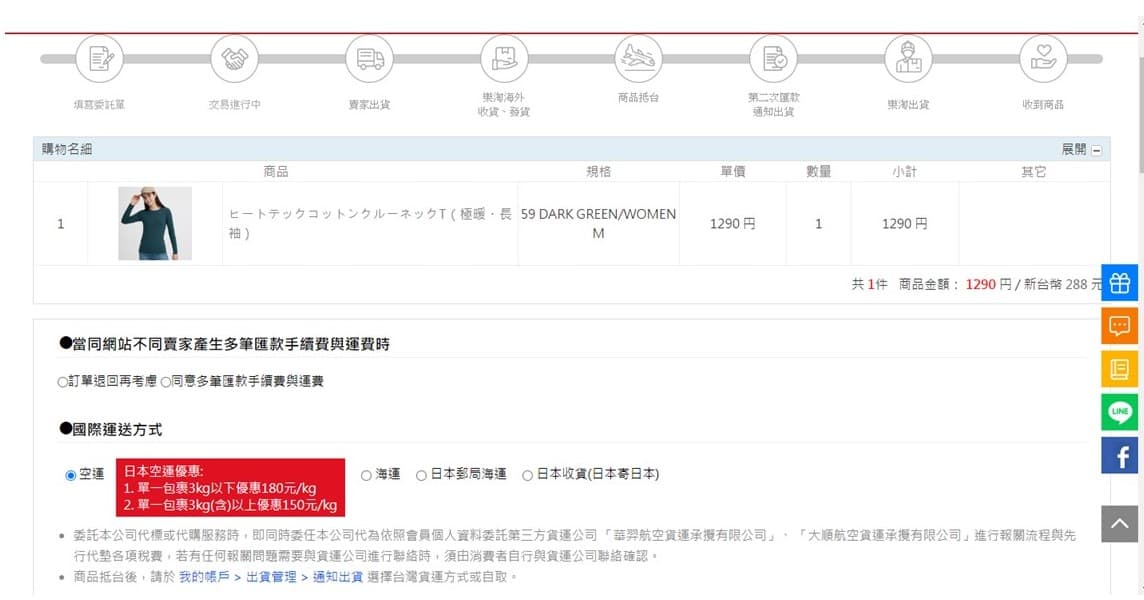Click the 商品 column header

276,172
